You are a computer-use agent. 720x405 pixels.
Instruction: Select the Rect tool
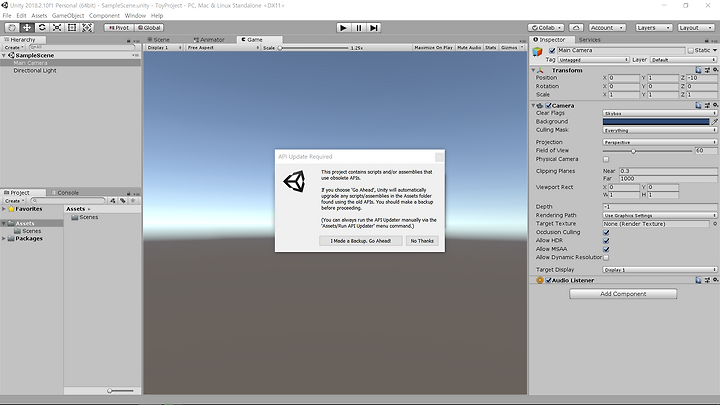click(72, 28)
